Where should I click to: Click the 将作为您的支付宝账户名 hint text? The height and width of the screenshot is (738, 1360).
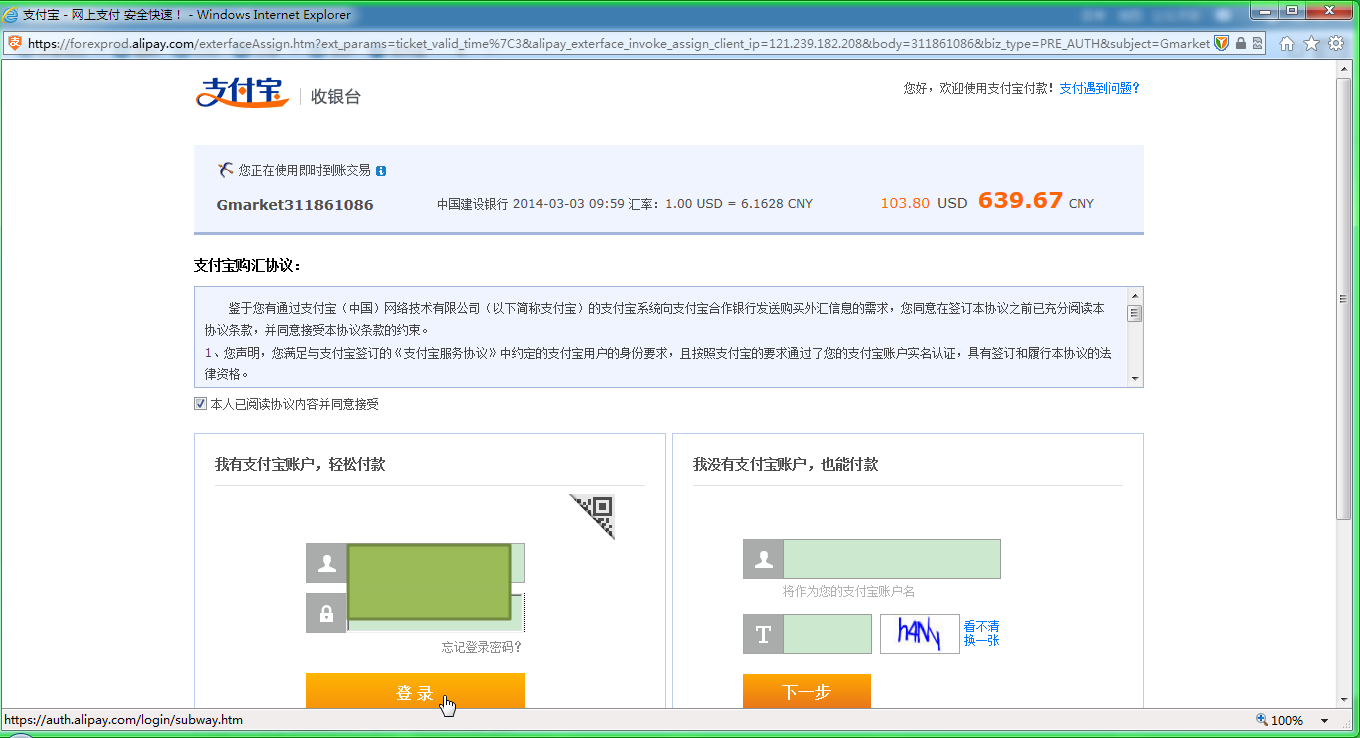pos(849,591)
